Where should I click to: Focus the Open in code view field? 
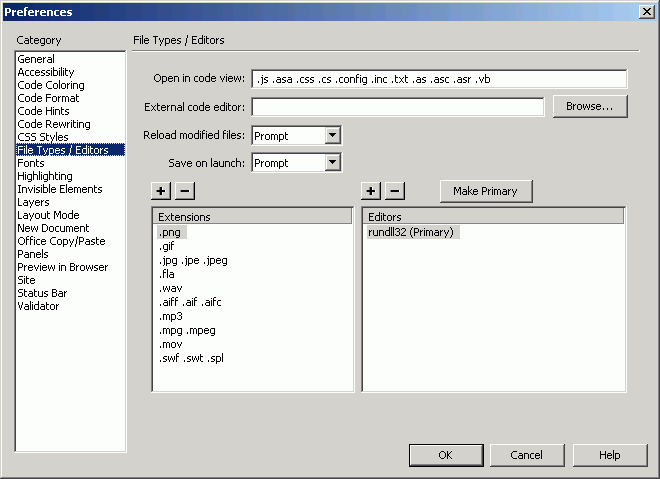(439, 79)
